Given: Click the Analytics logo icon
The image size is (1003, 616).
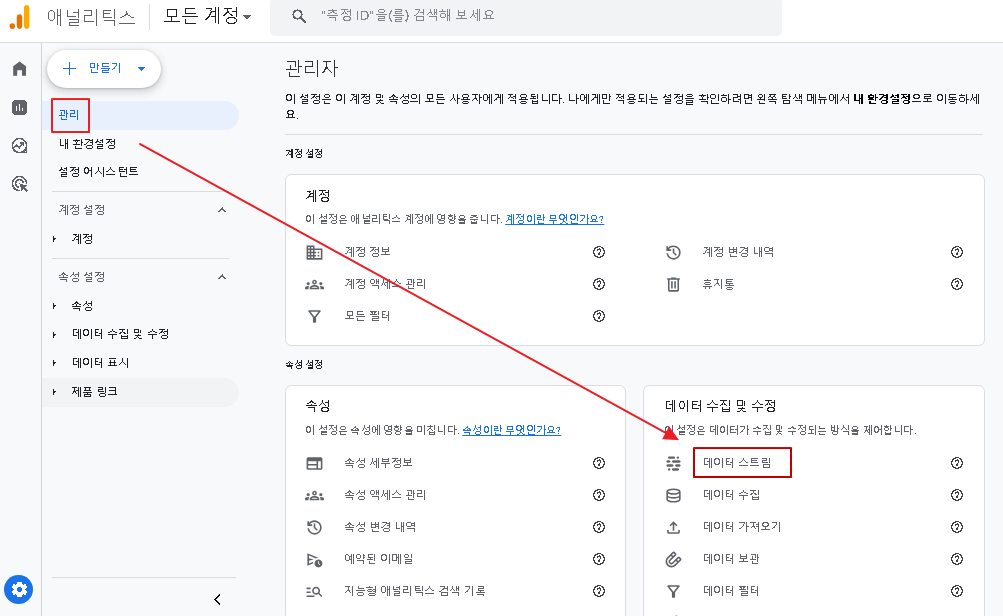Looking at the screenshot, I should (x=20, y=17).
